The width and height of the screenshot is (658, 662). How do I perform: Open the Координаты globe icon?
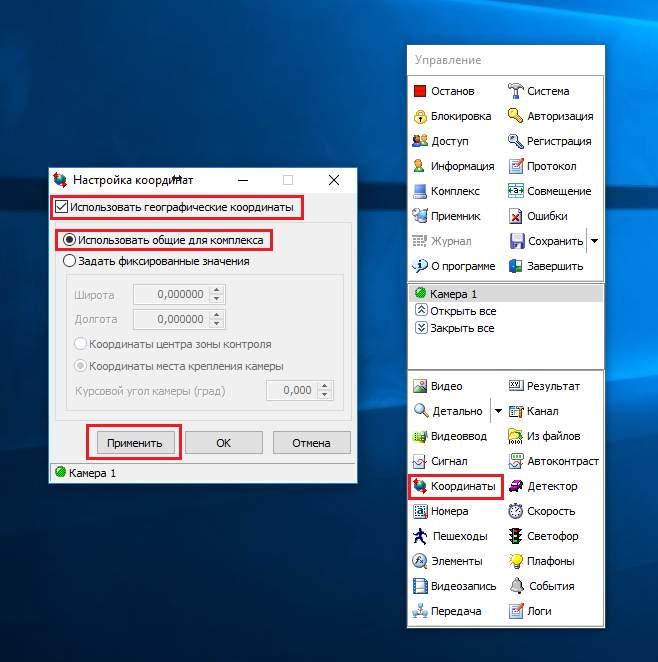420,487
